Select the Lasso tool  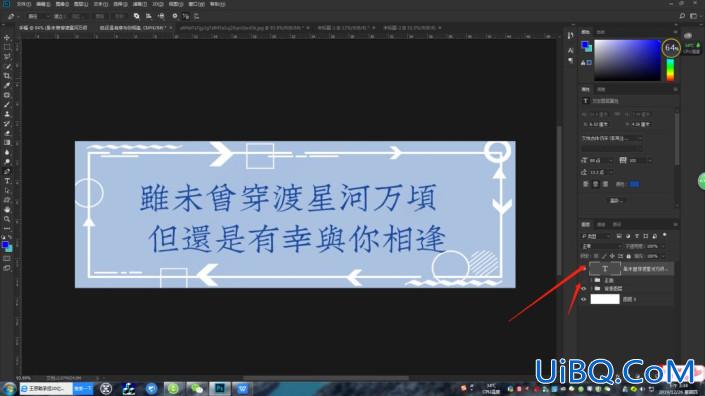[7, 57]
